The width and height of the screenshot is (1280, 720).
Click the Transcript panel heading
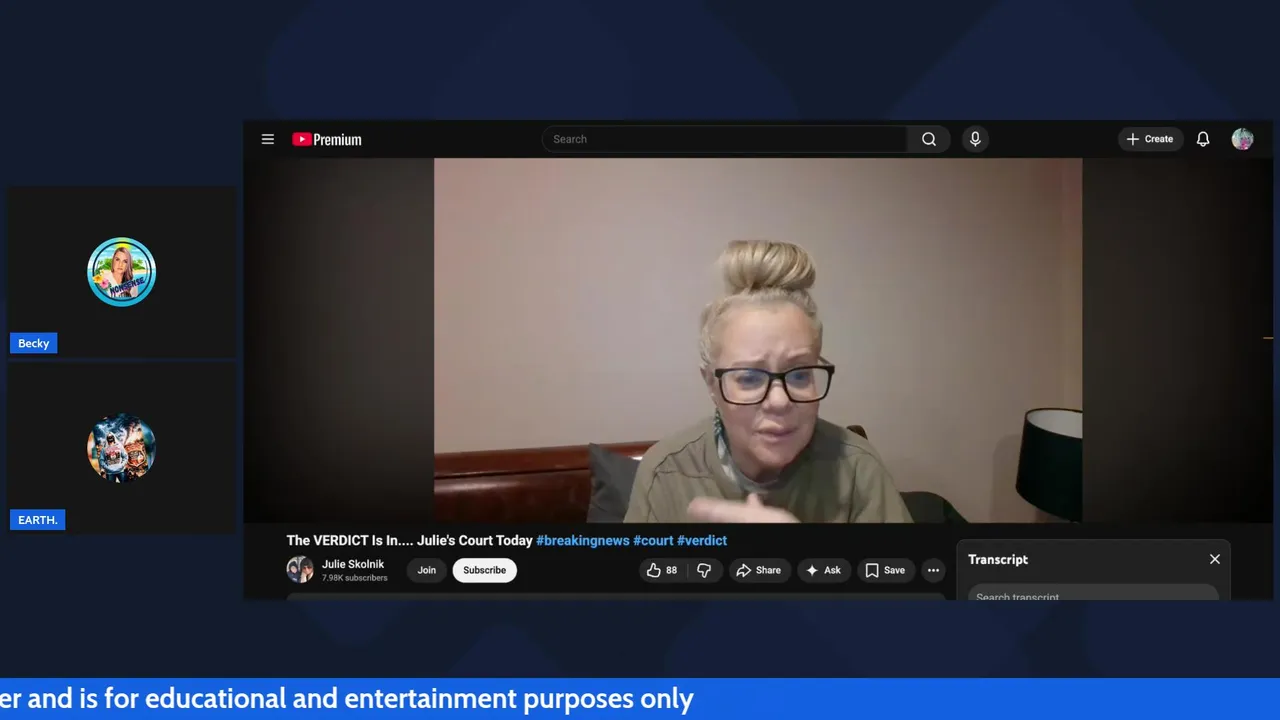(998, 559)
